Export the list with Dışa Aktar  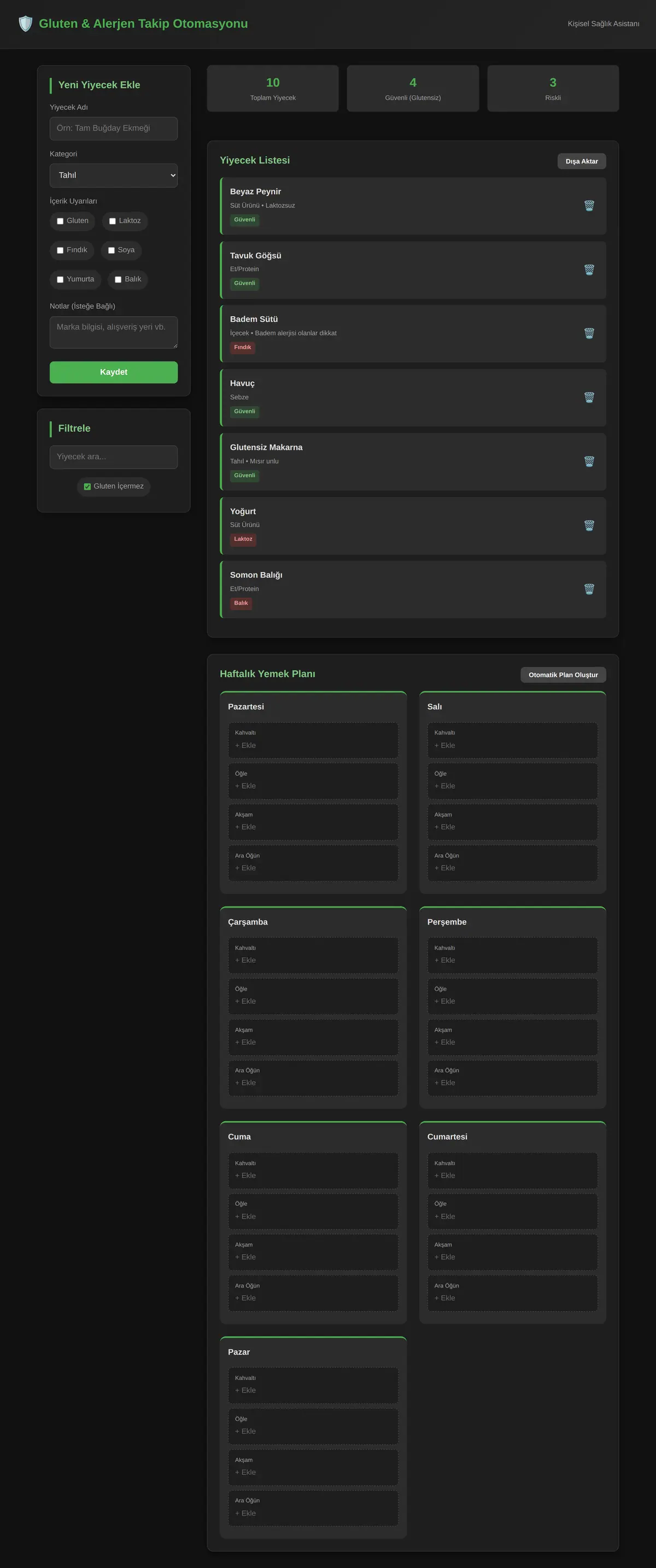(x=582, y=161)
